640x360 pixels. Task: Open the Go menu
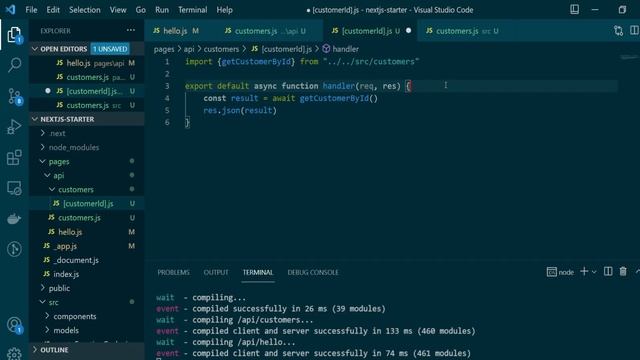point(140,10)
